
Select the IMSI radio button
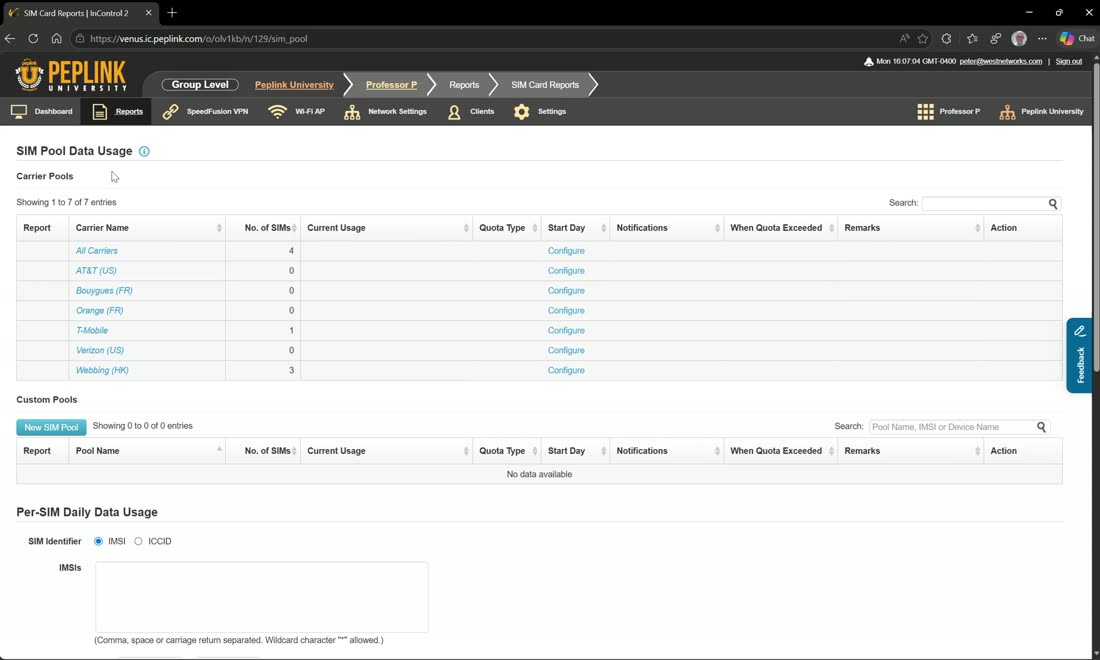click(x=98, y=541)
